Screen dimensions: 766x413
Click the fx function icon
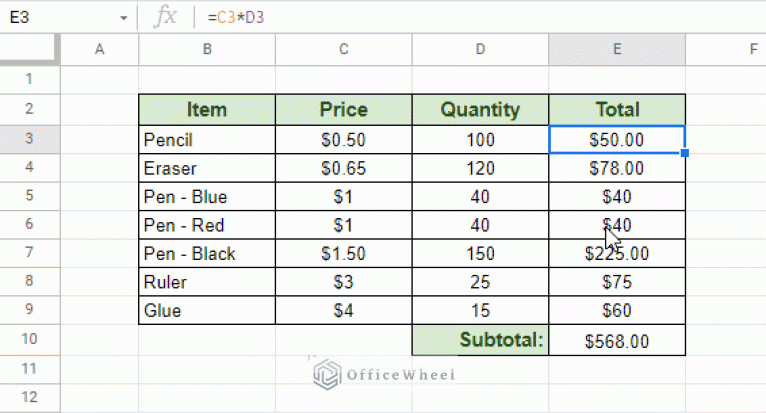click(165, 17)
